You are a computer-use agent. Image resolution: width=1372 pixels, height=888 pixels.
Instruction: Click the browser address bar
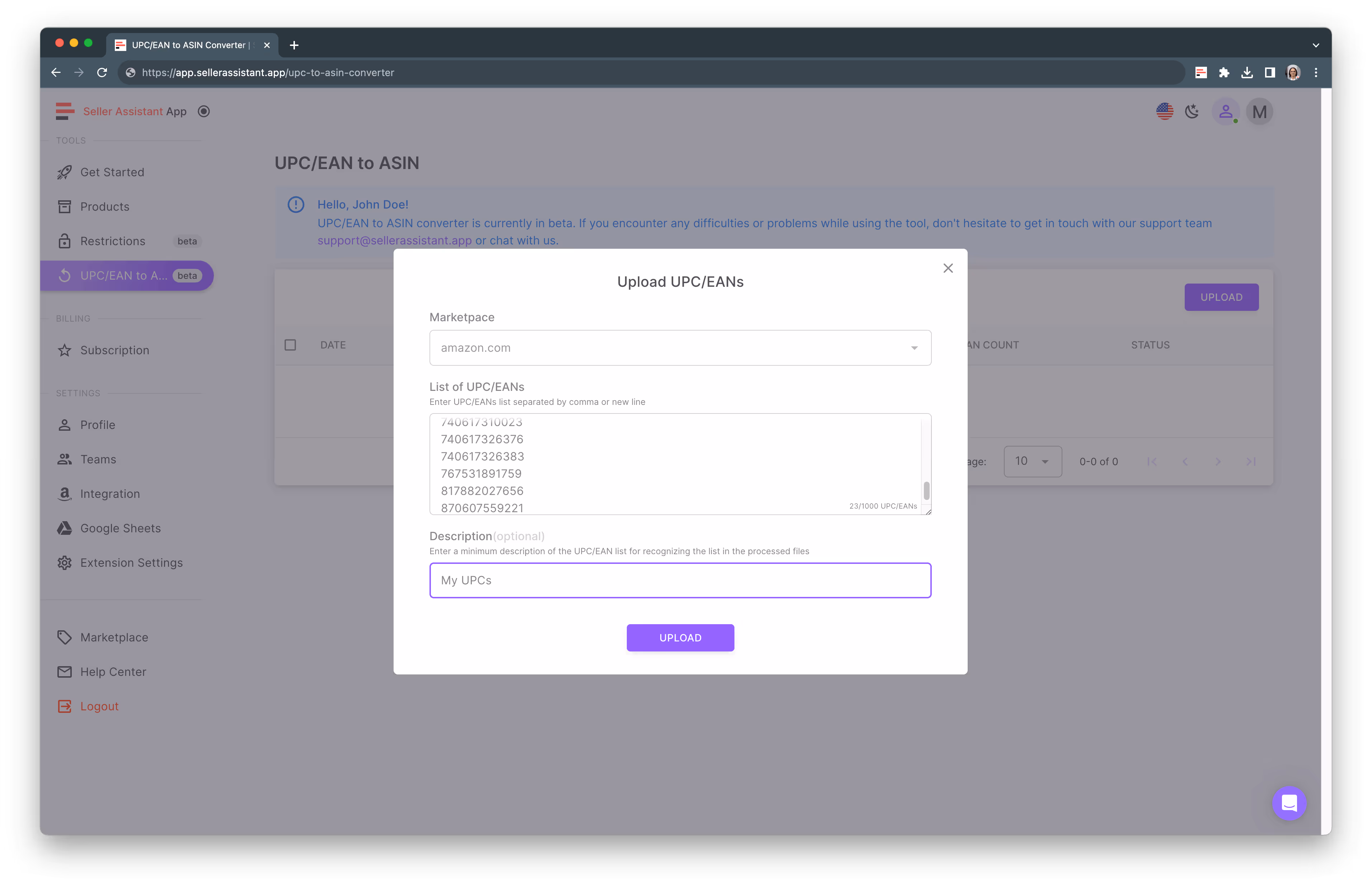[x=651, y=73]
